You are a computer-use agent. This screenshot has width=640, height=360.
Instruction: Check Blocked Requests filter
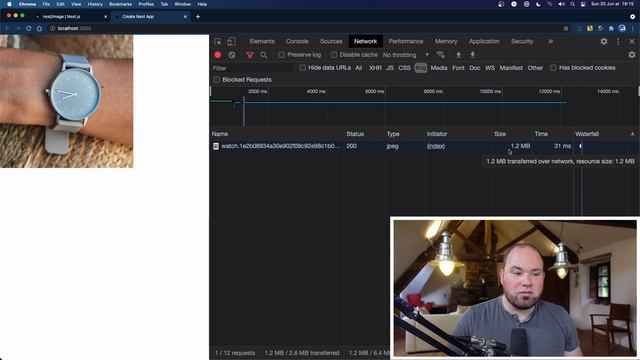click(x=217, y=80)
